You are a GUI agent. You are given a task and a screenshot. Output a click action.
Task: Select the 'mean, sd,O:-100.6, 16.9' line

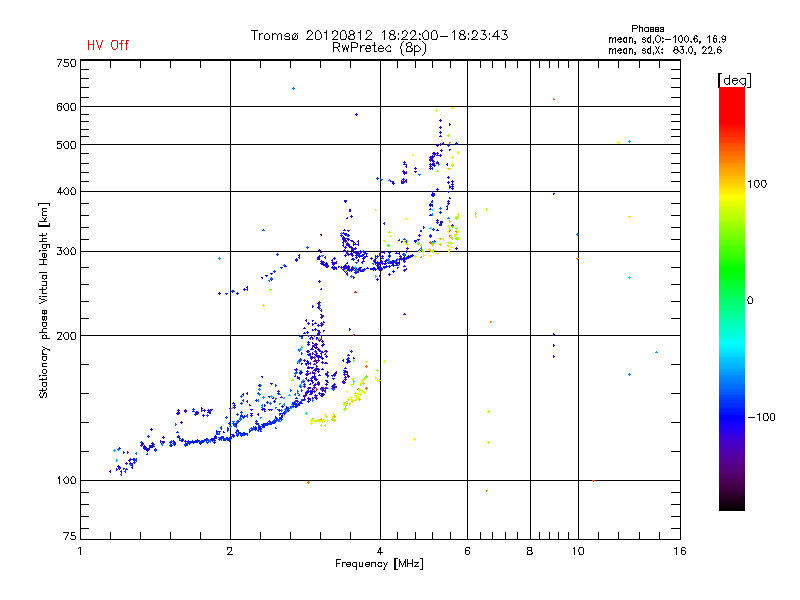[x=667, y=40]
